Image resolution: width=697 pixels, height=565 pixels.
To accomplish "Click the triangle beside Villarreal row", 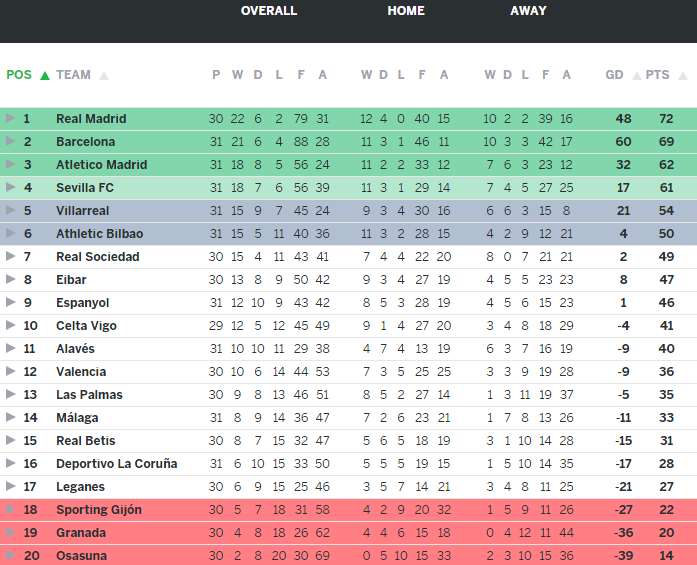I will [x=10, y=211].
